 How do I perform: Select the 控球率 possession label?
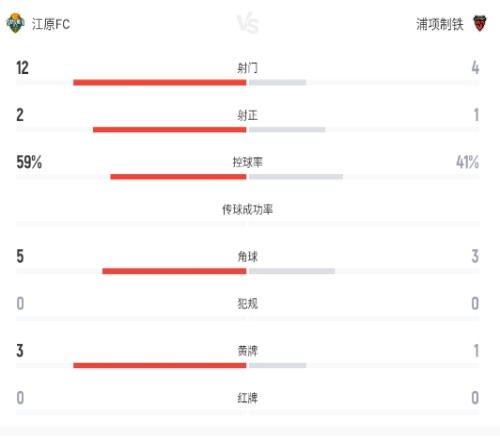[x=247, y=162]
